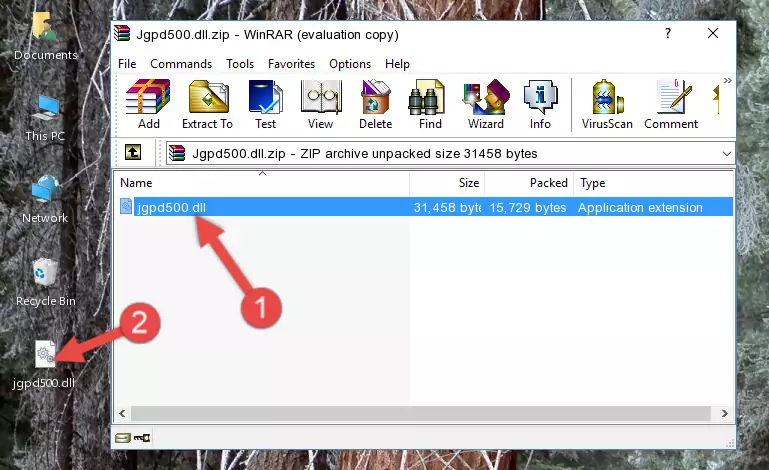Click the Delete toolbar icon
The image size is (769, 470).
(x=376, y=104)
